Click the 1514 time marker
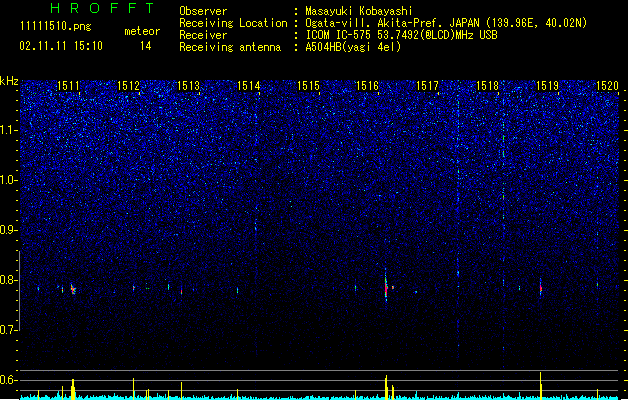This screenshot has height=400, width=629. [248, 86]
